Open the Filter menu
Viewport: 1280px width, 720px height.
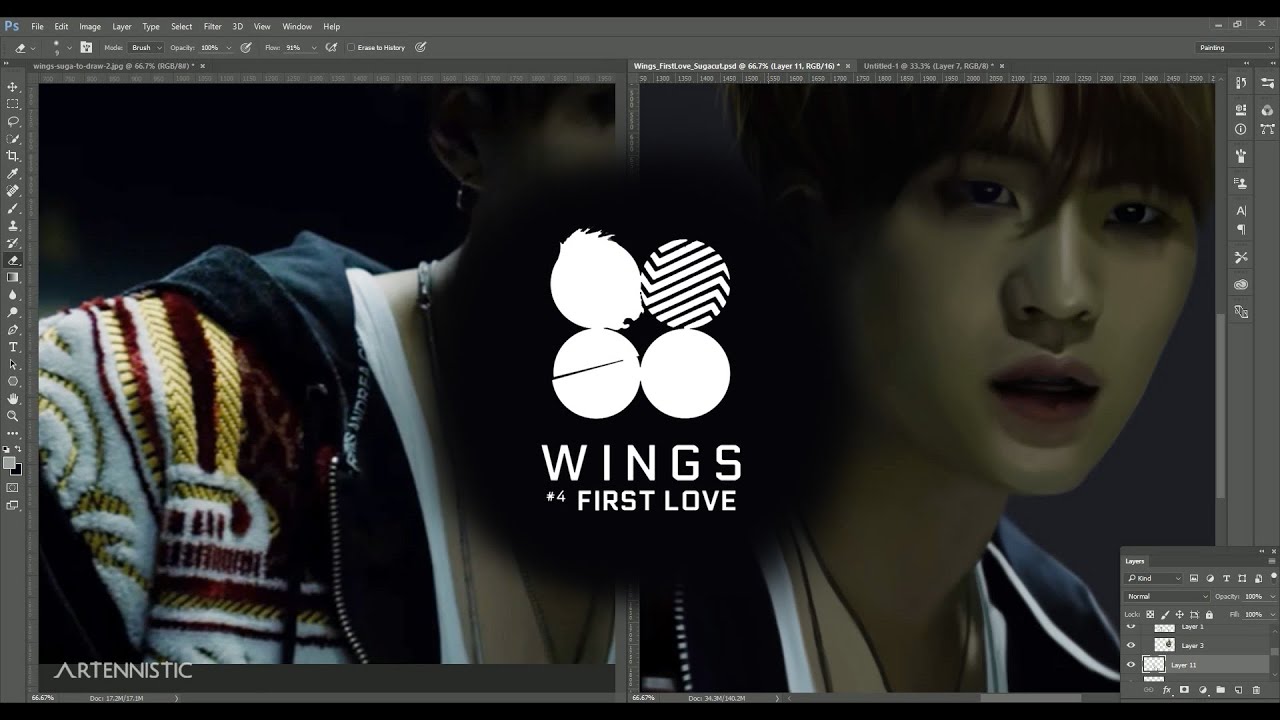(x=213, y=26)
